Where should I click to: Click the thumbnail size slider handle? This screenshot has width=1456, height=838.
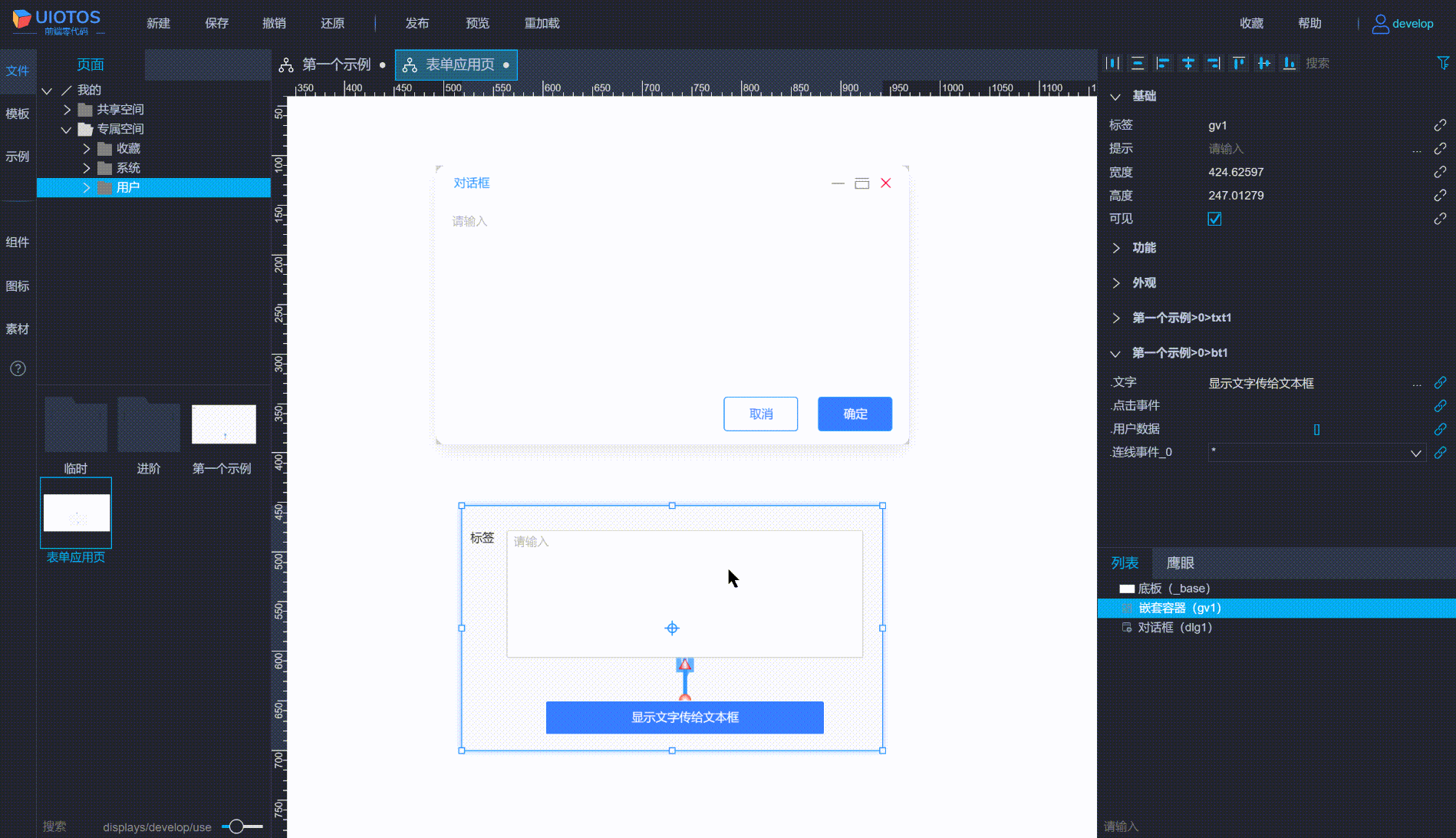click(236, 826)
